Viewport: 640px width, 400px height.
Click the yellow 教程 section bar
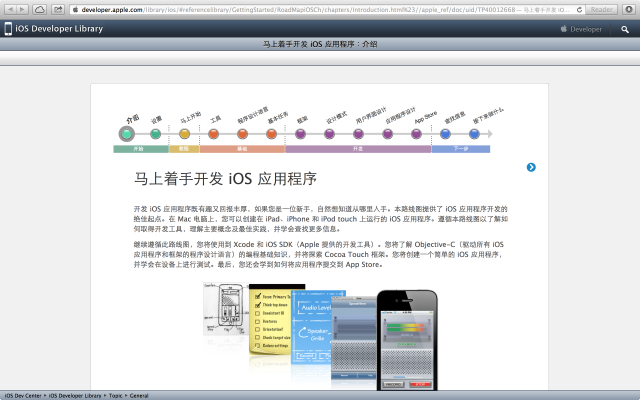click(184, 149)
